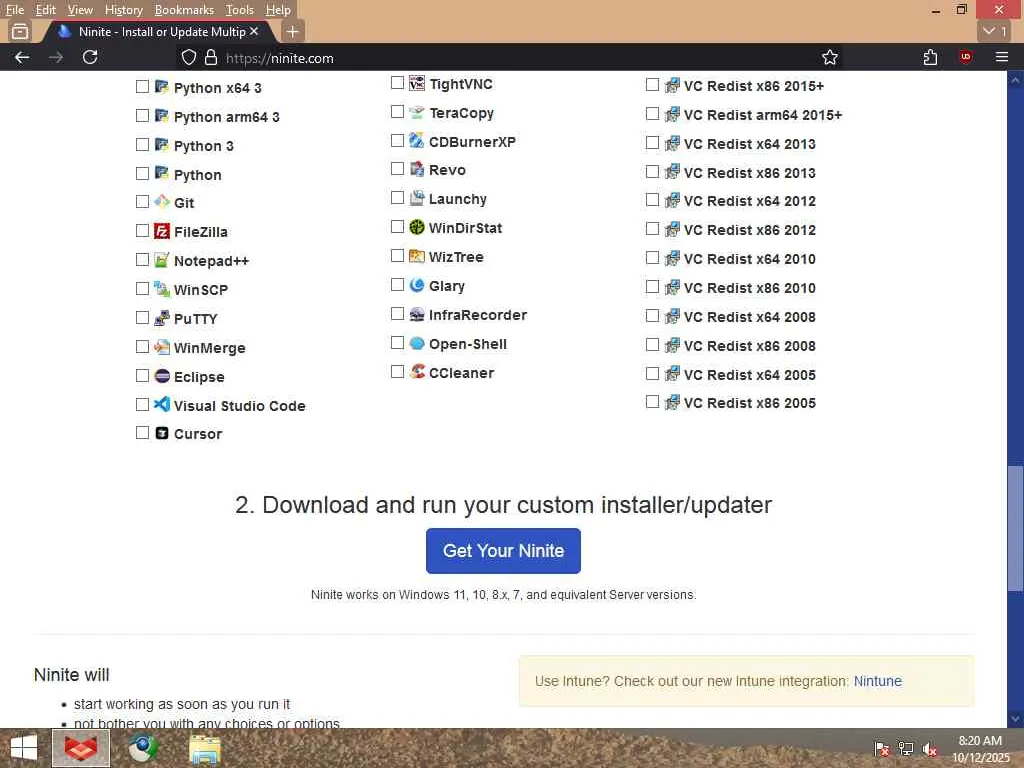Click the Eclipse icon
1024x768 pixels.
(x=162, y=376)
